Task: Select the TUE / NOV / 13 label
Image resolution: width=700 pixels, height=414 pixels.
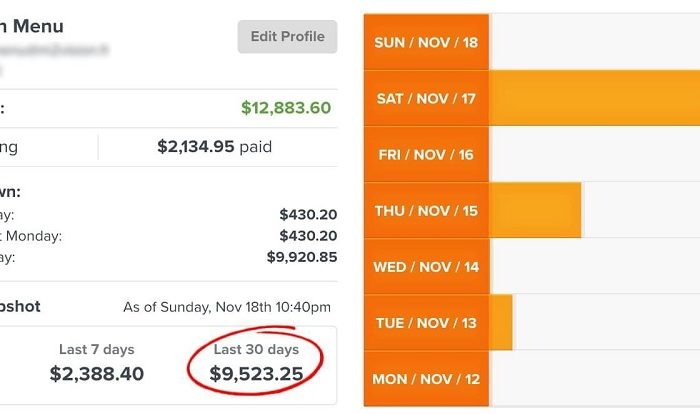Action: click(426, 322)
